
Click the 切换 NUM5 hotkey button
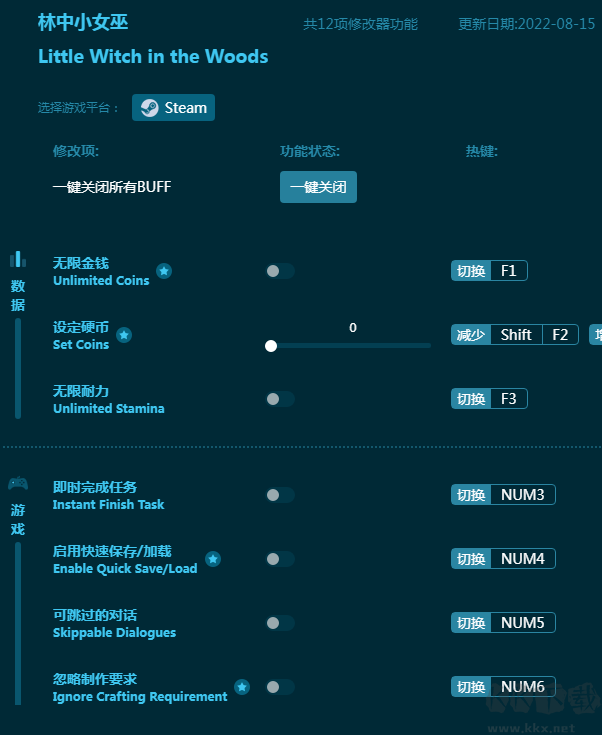(x=503, y=622)
